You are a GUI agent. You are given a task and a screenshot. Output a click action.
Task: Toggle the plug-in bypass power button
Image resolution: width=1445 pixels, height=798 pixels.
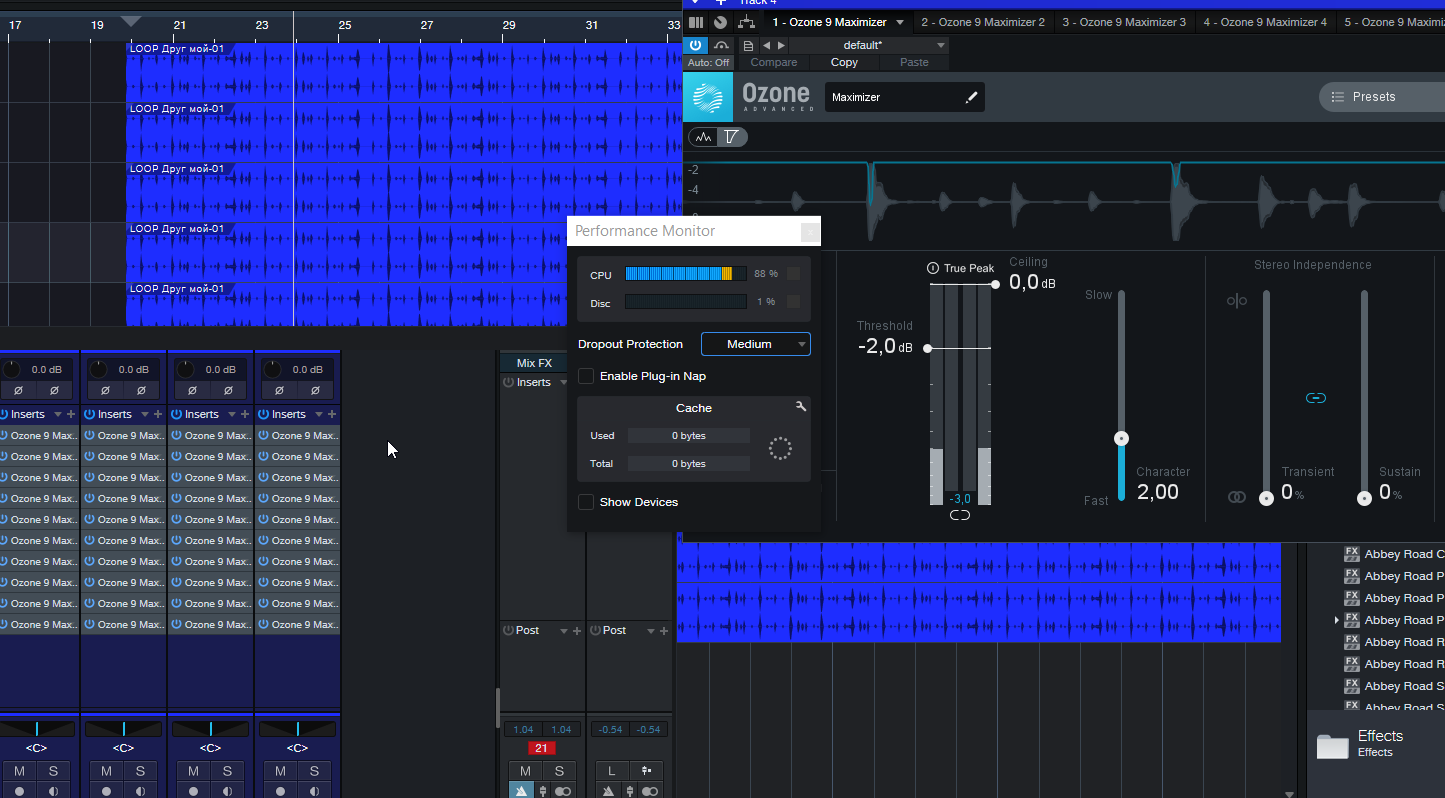point(696,45)
